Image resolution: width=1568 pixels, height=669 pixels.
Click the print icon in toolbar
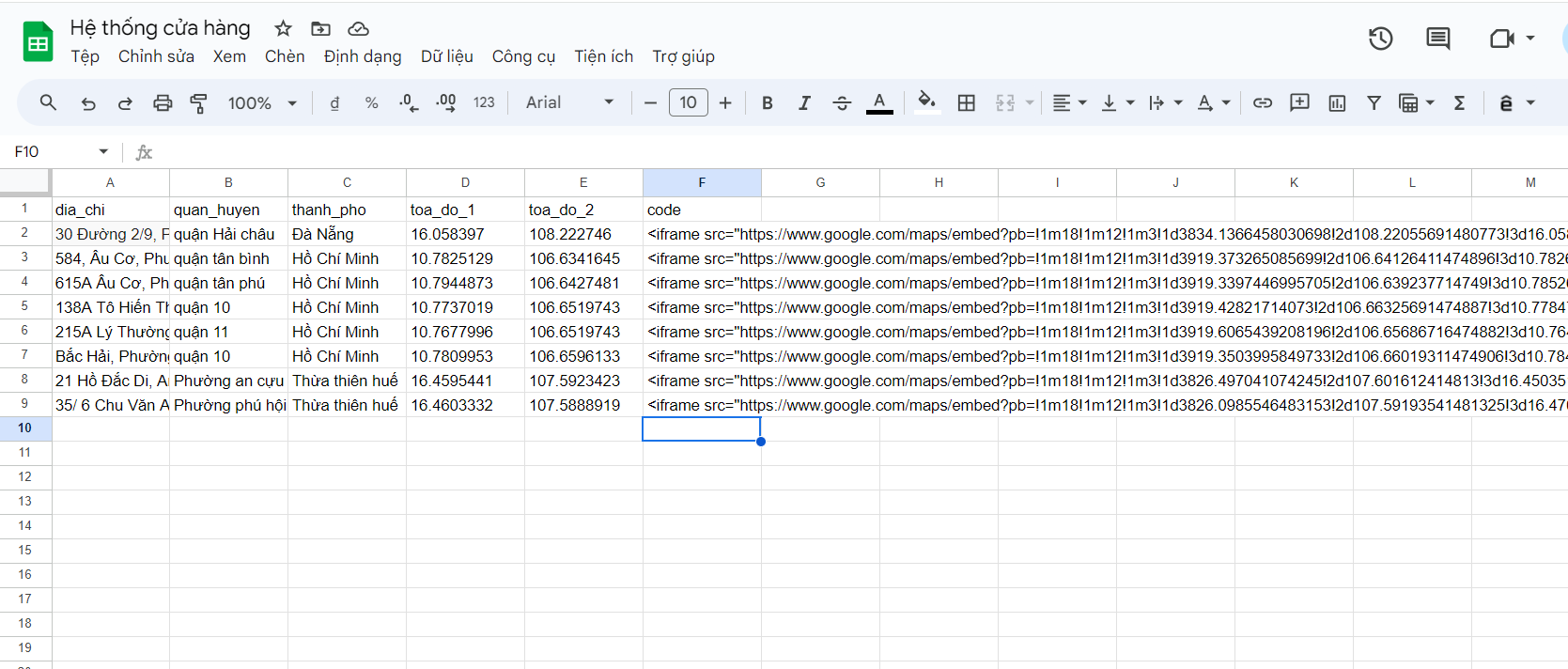(163, 103)
